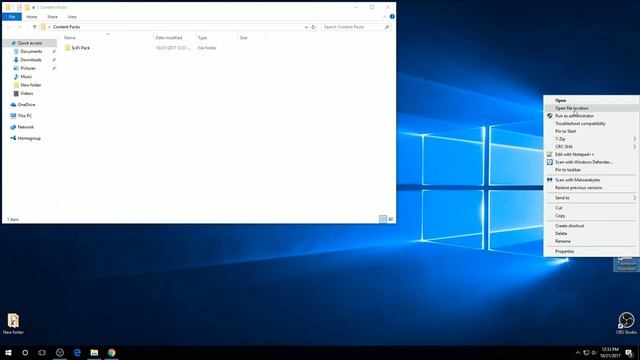Click the volume icon in the system tray
Image resolution: width=640 pixels, height=360 pixels.
[594, 353]
